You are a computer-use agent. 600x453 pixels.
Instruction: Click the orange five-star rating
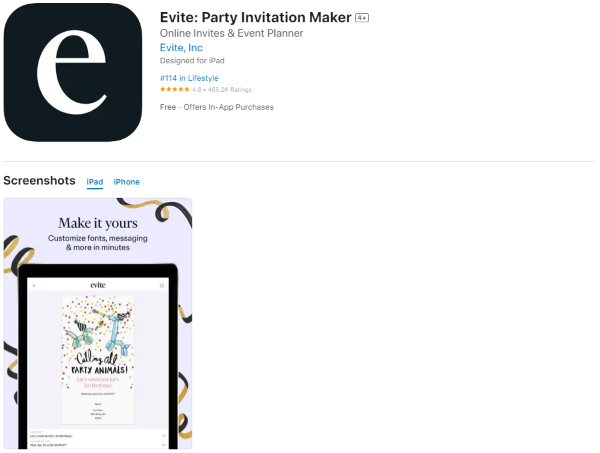tap(174, 89)
